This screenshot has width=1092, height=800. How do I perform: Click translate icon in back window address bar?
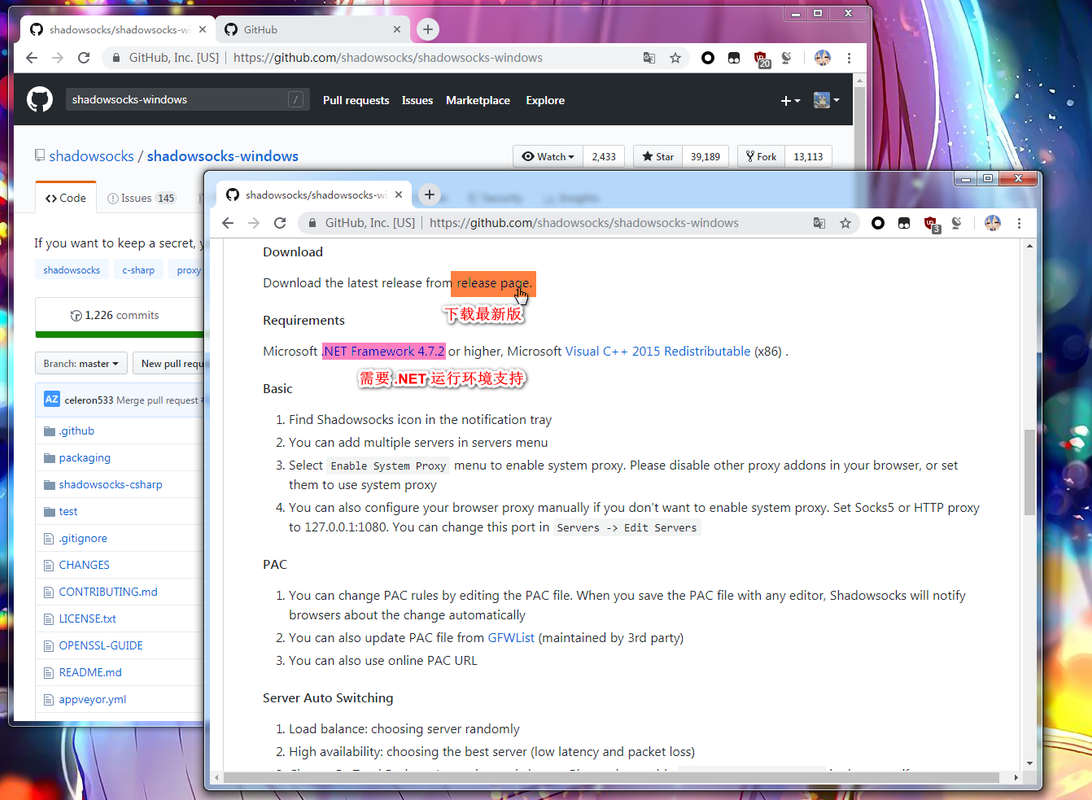(x=649, y=58)
